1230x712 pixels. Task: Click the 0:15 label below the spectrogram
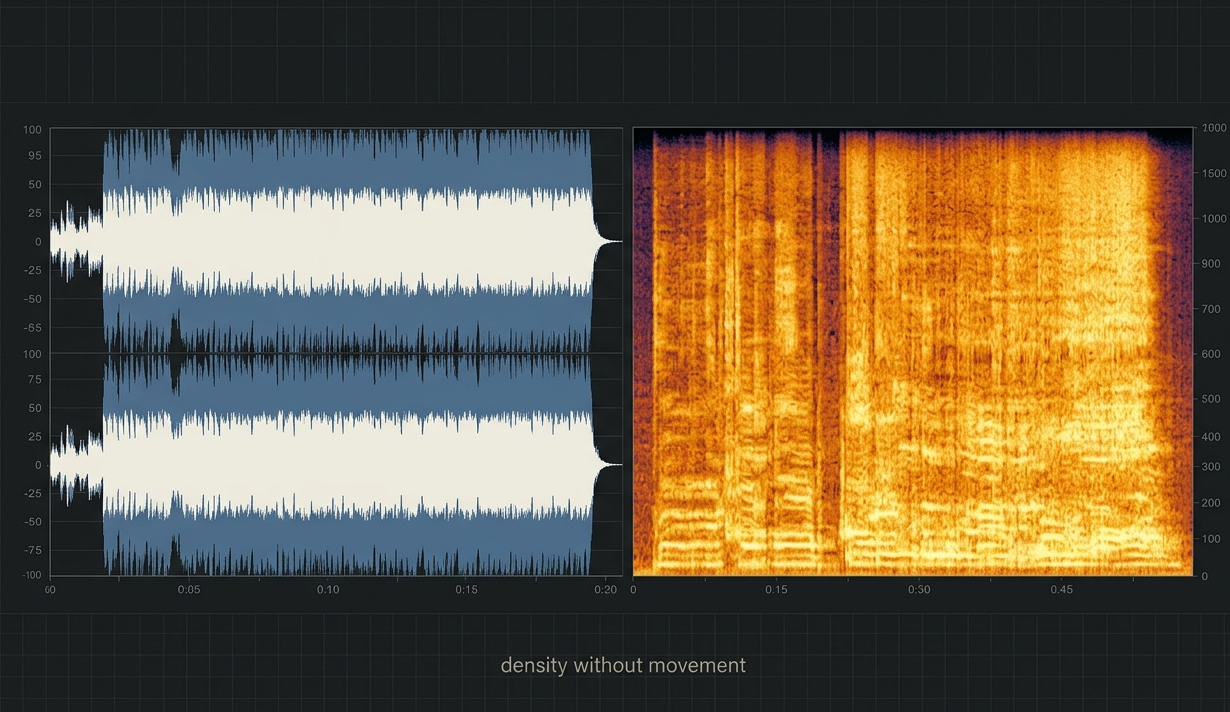[x=775, y=590]
